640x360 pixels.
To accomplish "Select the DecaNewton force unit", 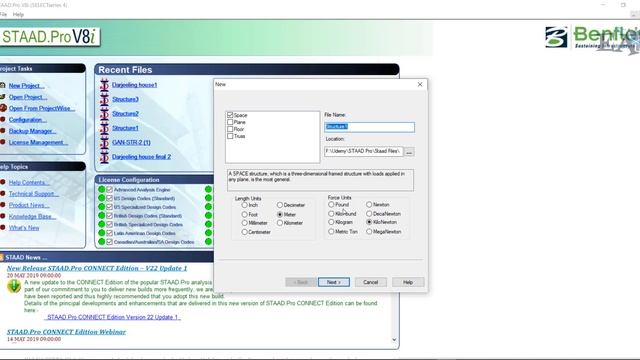I will click(369, 213).
